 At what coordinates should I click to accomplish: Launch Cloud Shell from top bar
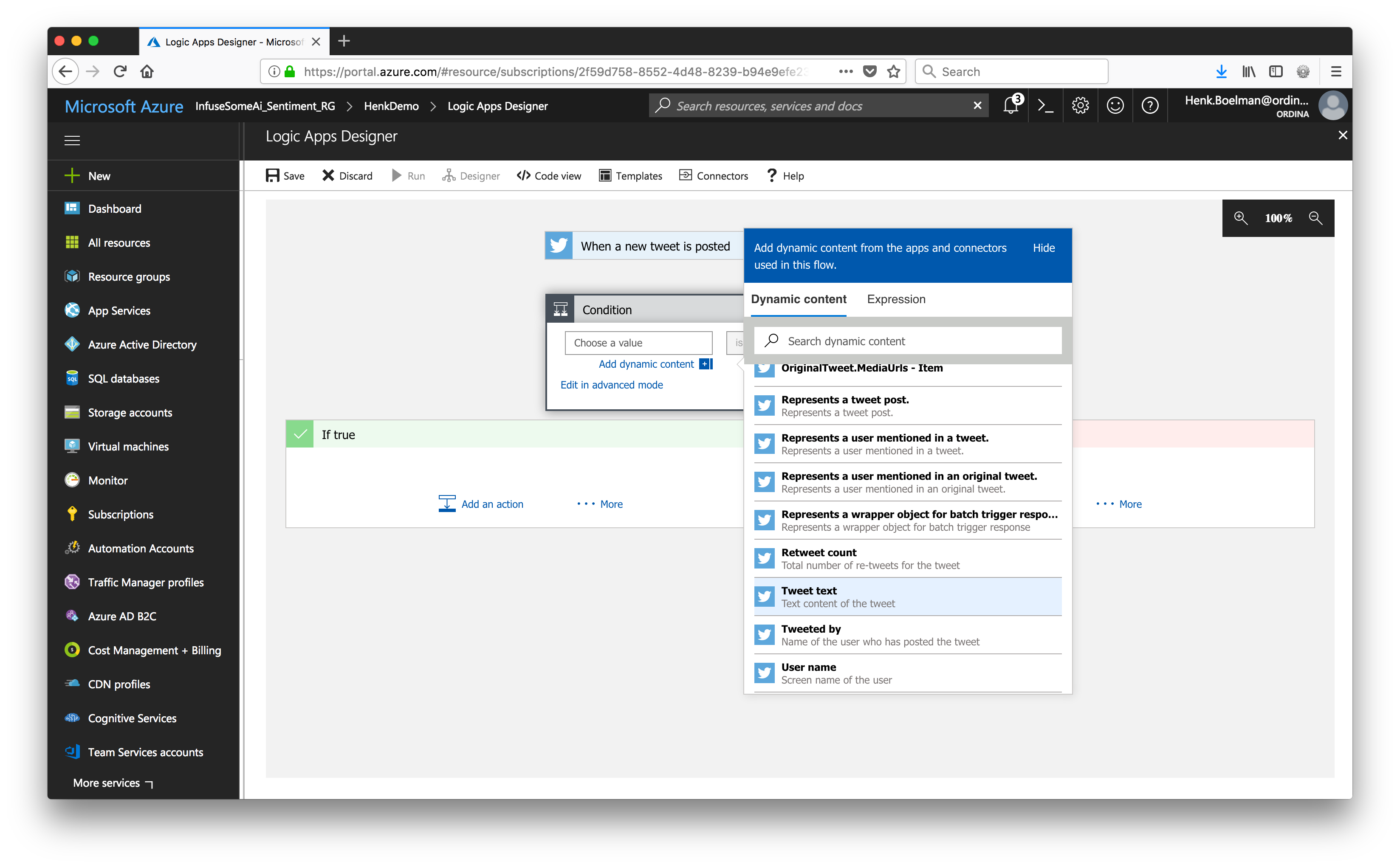coord(1045,105)
